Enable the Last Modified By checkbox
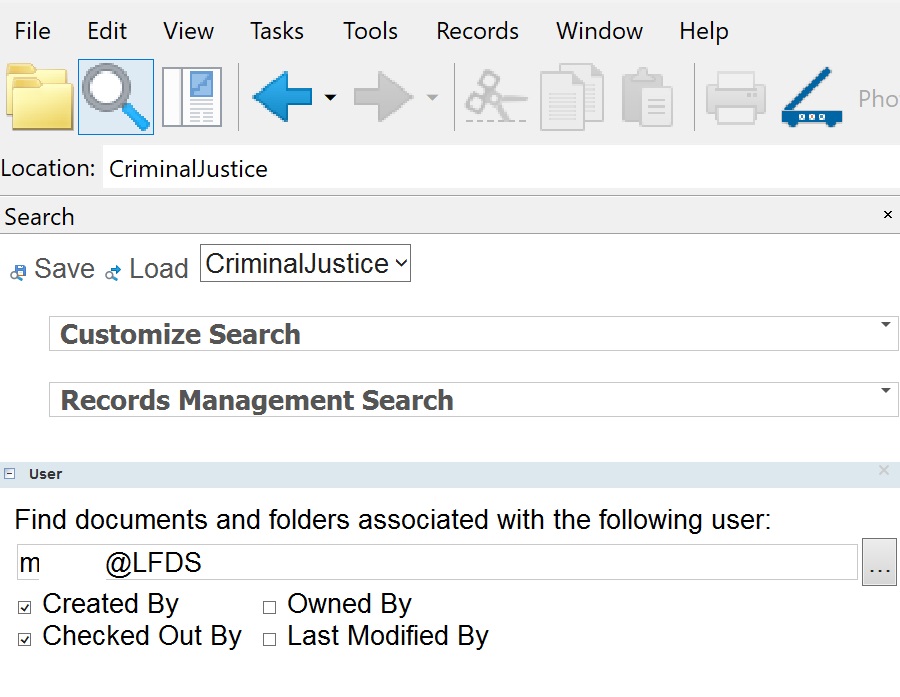This screenshot has width=900, height=697. coord(269,639)
